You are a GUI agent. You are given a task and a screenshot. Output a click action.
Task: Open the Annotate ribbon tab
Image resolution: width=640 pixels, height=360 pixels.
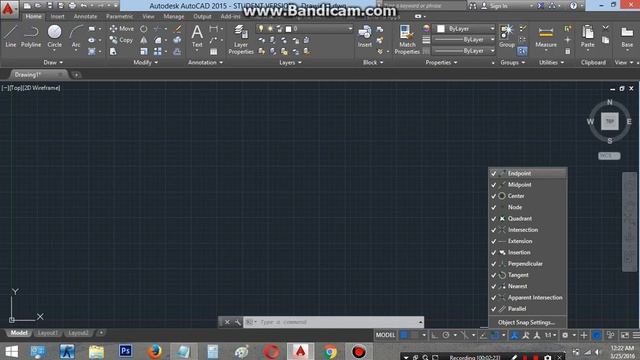pyautogui.click(x=85, y=16)
